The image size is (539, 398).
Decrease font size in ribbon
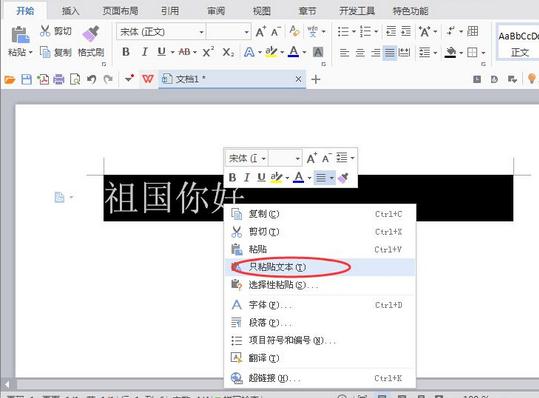click(x=276, y=32)
